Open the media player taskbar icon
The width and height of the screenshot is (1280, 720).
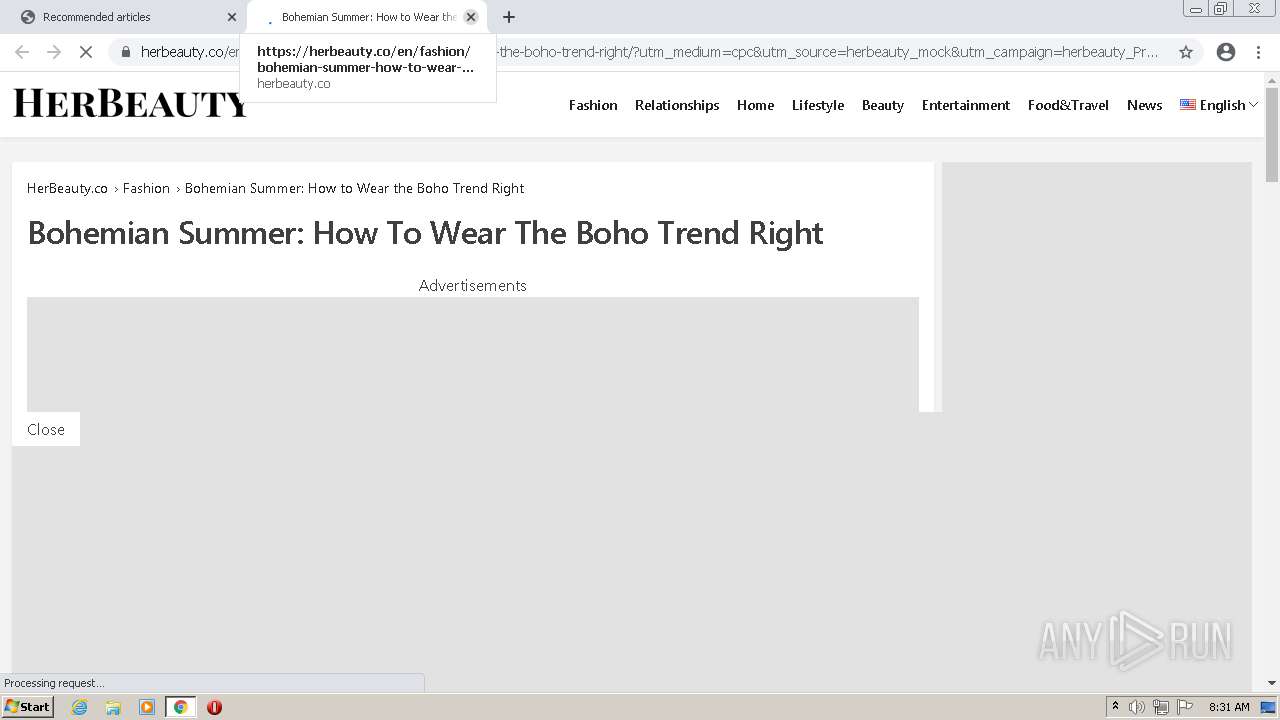147,707
